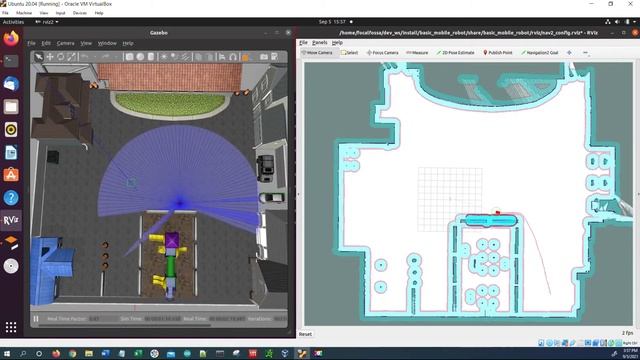The image size is (640, 360).
Task: Choose the rotate mode tool in Gazebo
Action: tap(60, 57)
